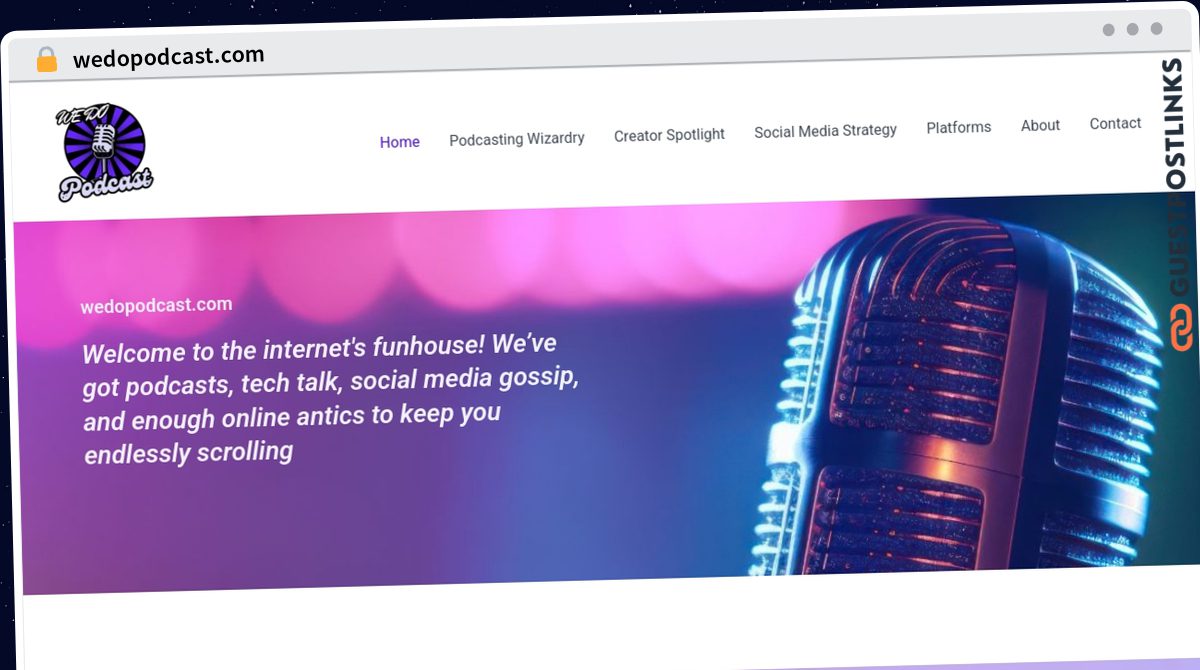The height and width of the screenshot is (670, 1200).
Task: Open the Contact page
Action: [1115, 123]
